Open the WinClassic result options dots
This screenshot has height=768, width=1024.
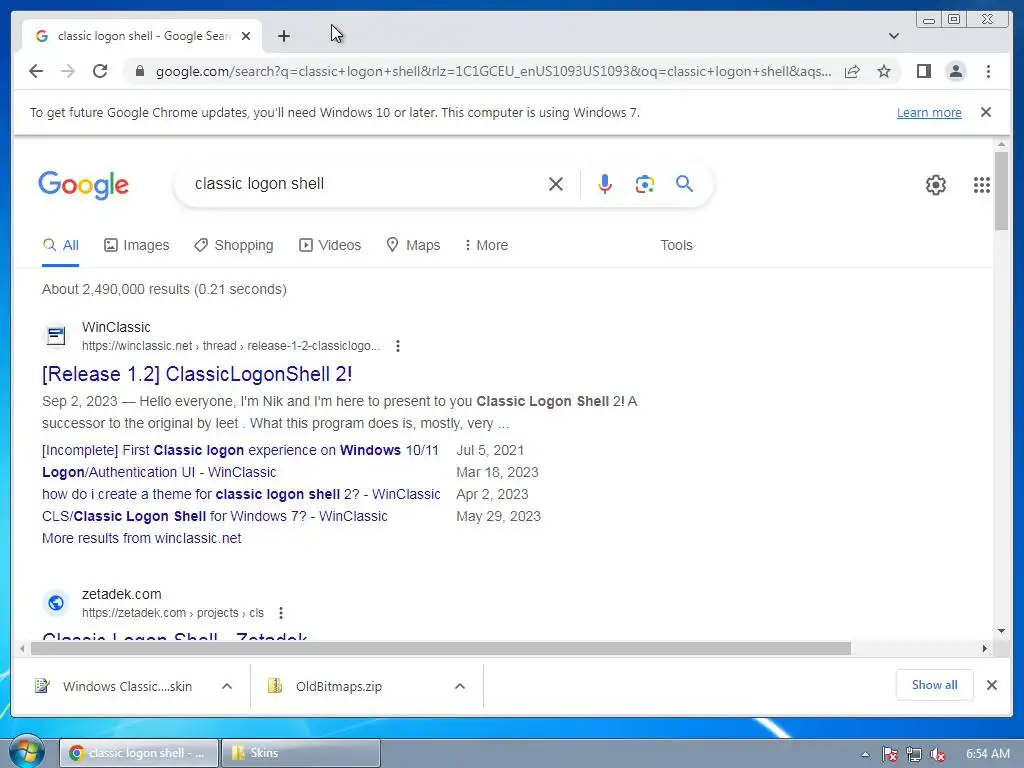[398, 346]
